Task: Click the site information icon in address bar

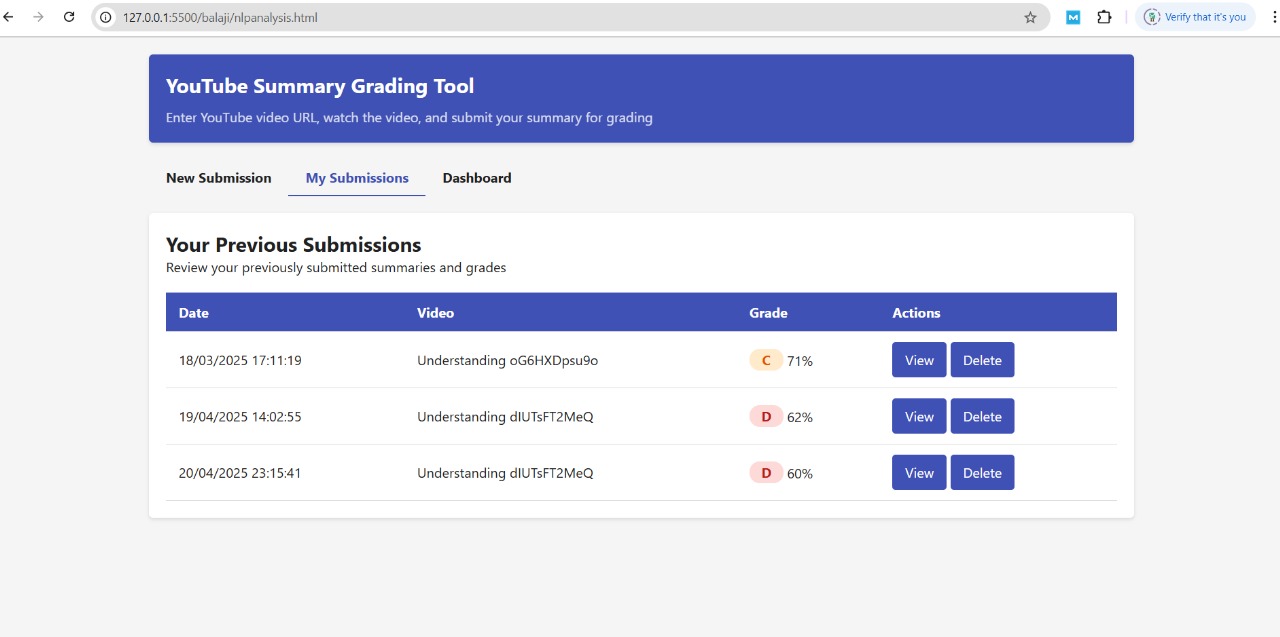Action: (106, 17)
